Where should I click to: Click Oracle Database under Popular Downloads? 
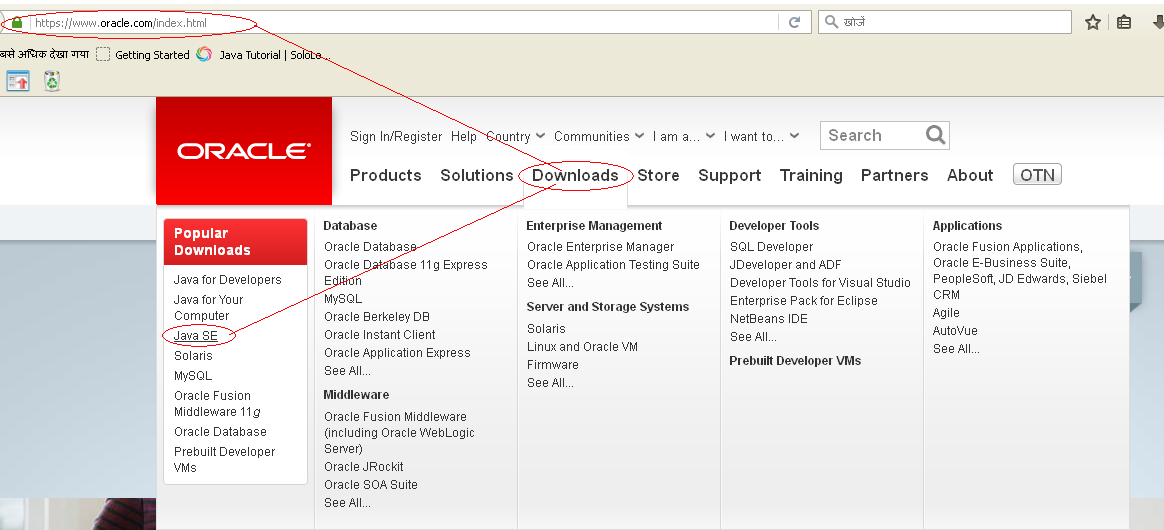(220, 431)
